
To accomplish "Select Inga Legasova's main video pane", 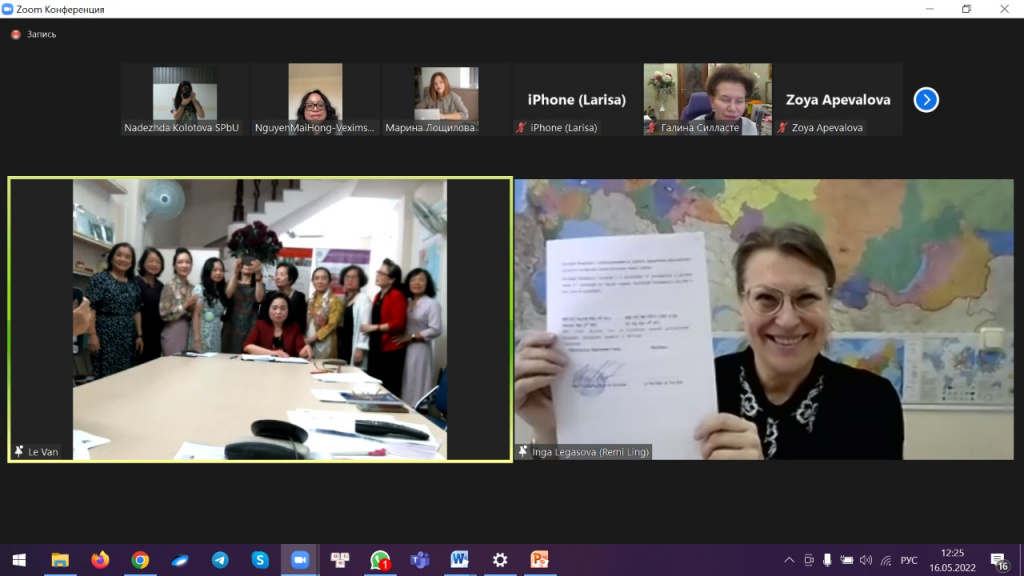I will pyautogui.click(x=764, y=319).
